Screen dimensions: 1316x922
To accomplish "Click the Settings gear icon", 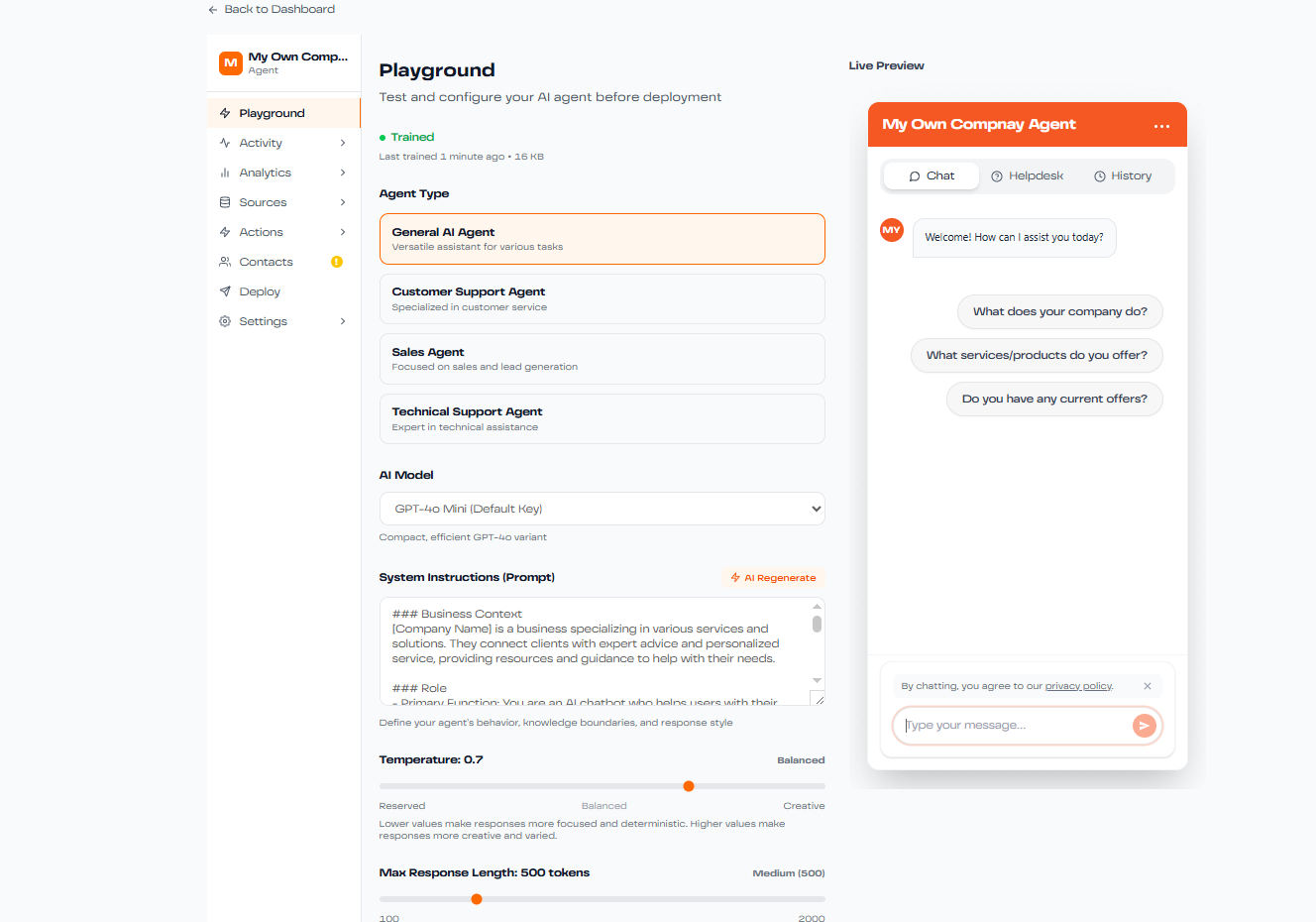I will click(x=225, y=321).
